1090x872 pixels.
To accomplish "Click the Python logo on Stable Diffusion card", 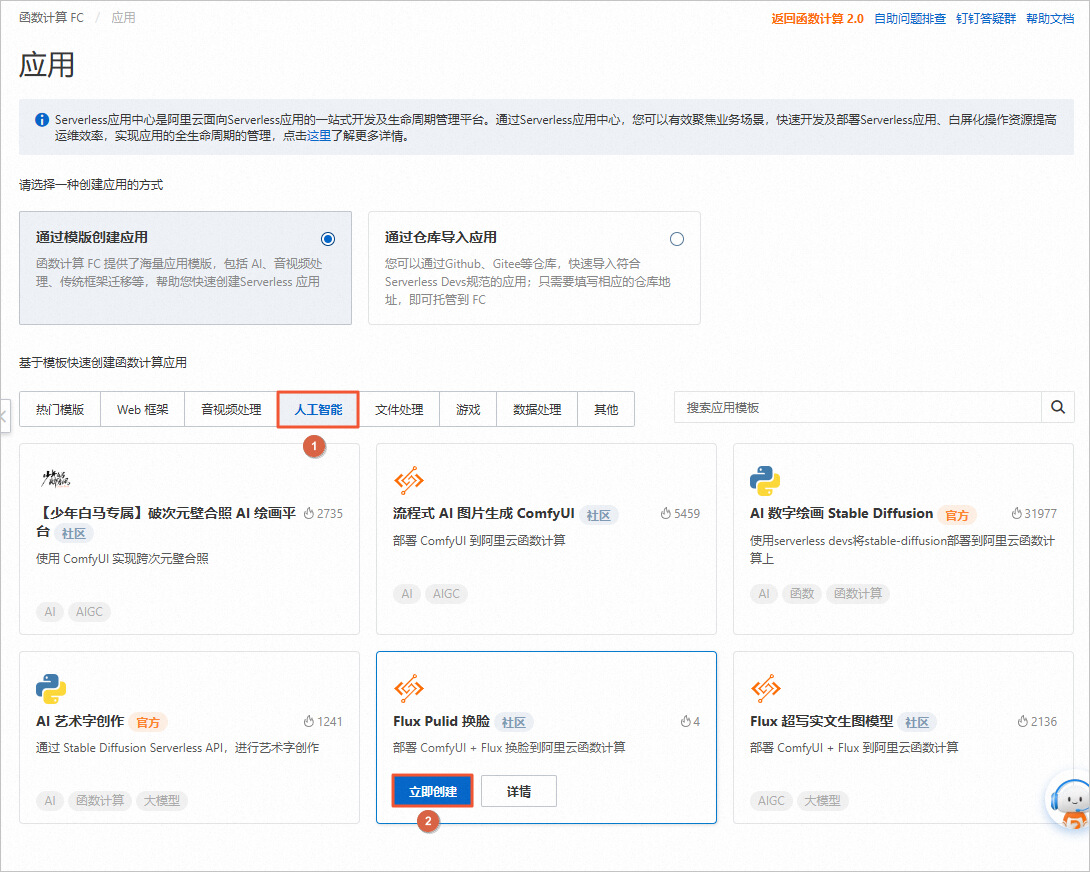I will coord(765,480).
